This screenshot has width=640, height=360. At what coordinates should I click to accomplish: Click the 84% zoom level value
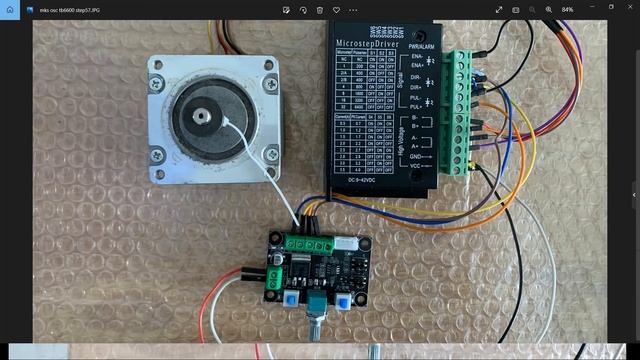point(567,10)
